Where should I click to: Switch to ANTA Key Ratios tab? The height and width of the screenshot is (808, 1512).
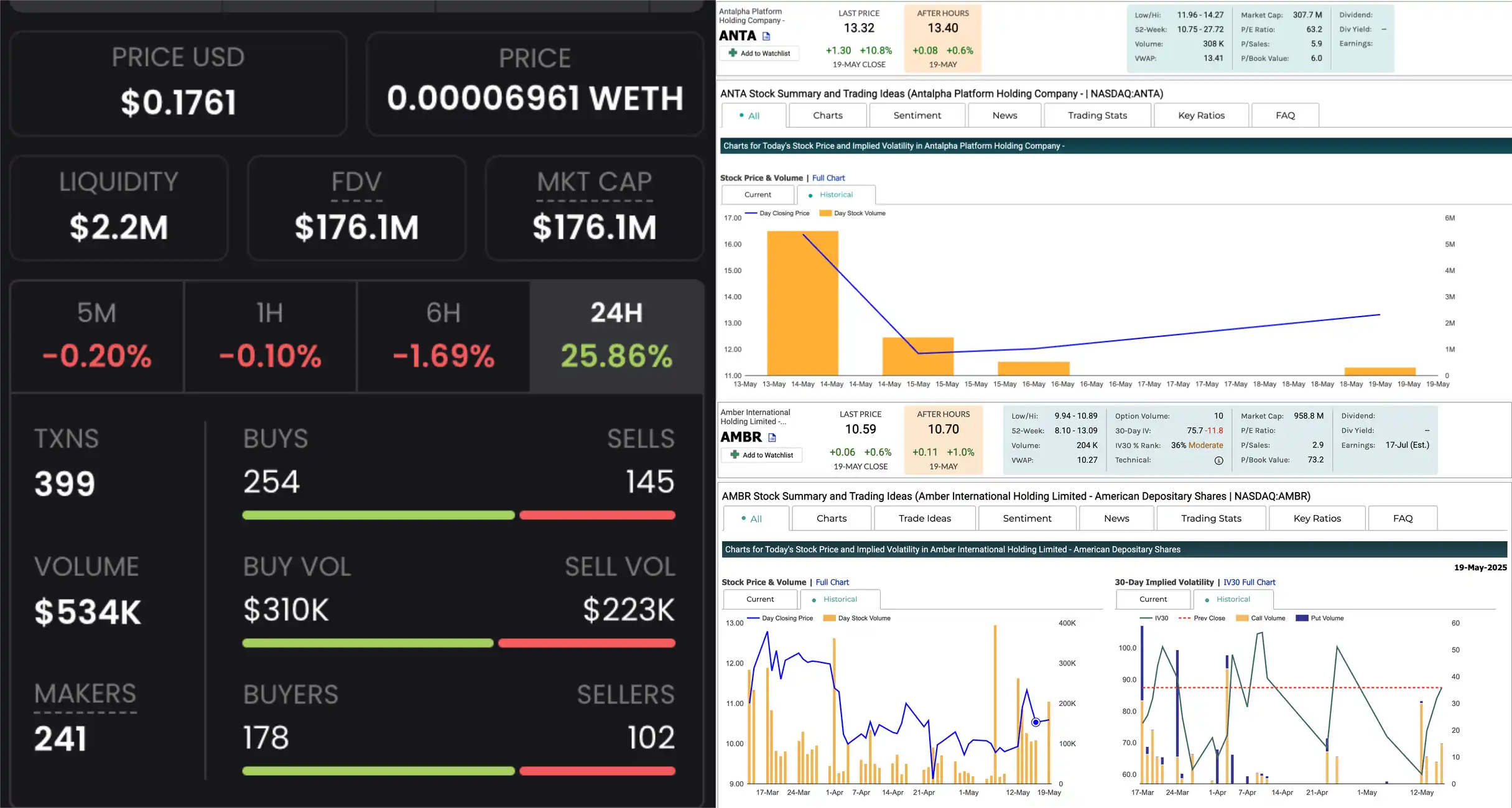[1200, 115]
